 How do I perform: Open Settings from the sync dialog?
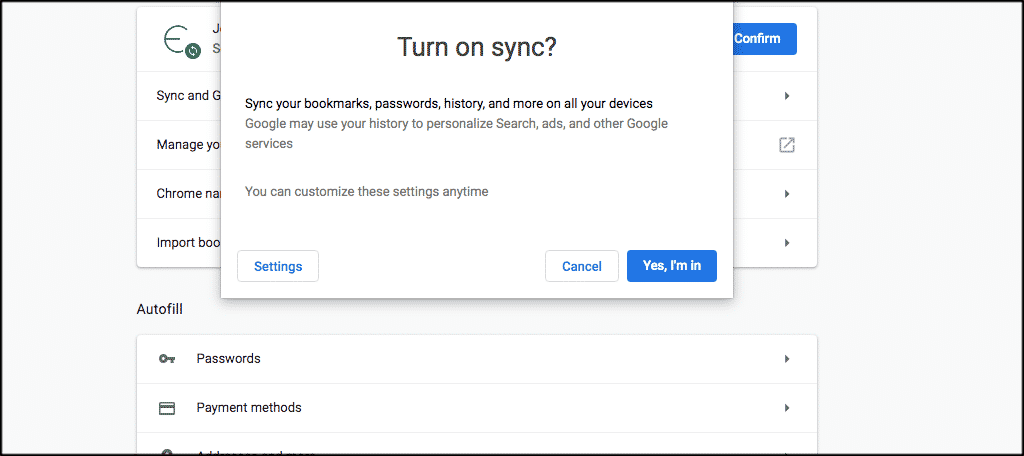pos(278,266)
